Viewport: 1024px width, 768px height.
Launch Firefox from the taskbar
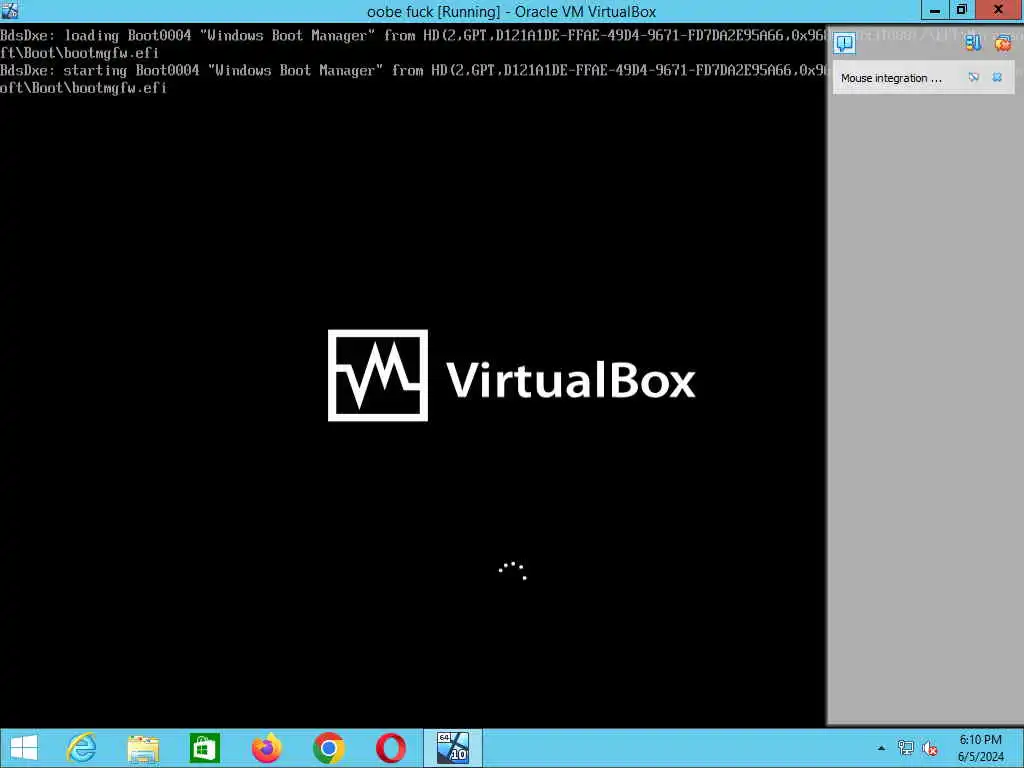point(266,748)
